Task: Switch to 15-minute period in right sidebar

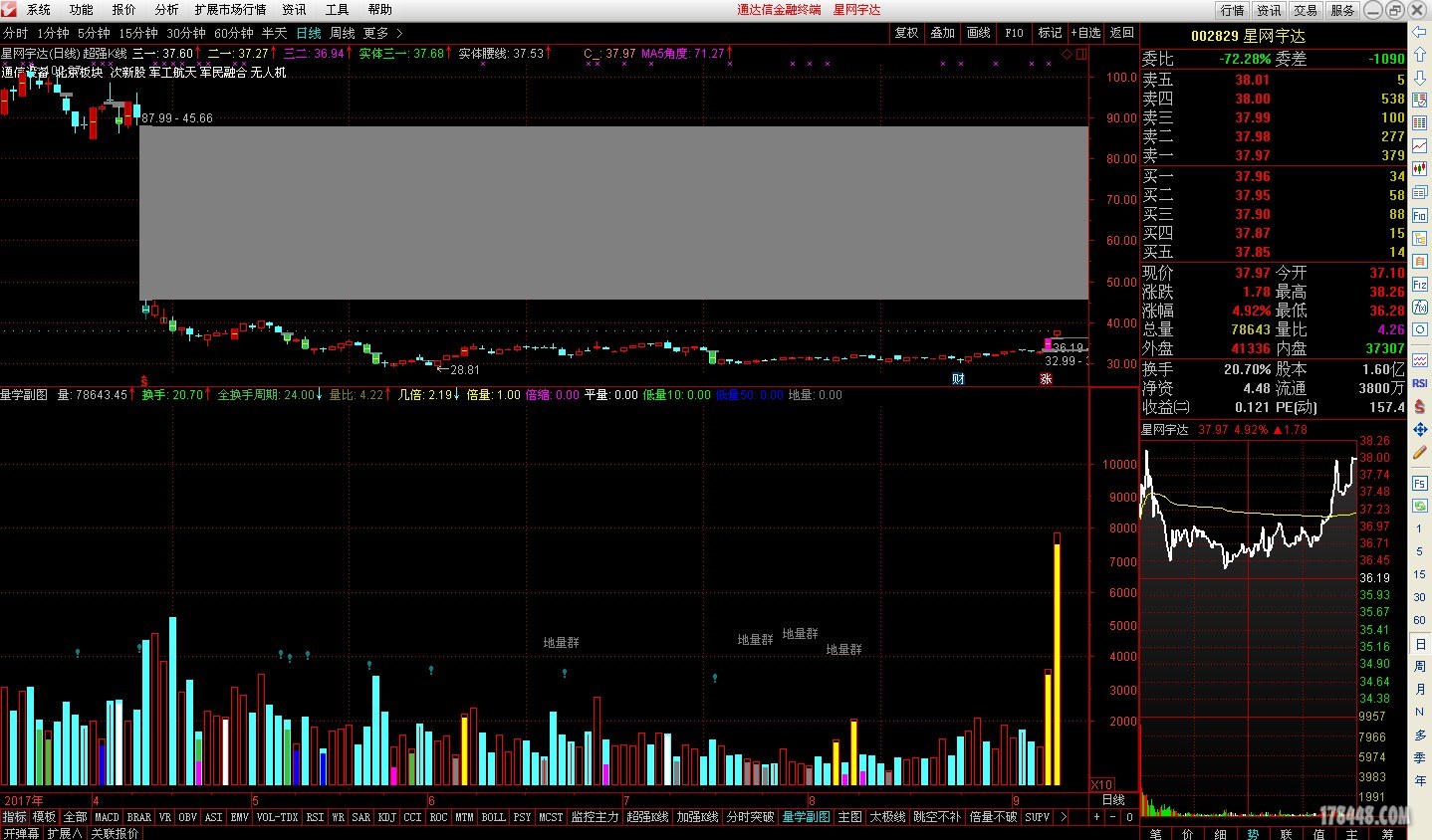Action: point(1419,574)
